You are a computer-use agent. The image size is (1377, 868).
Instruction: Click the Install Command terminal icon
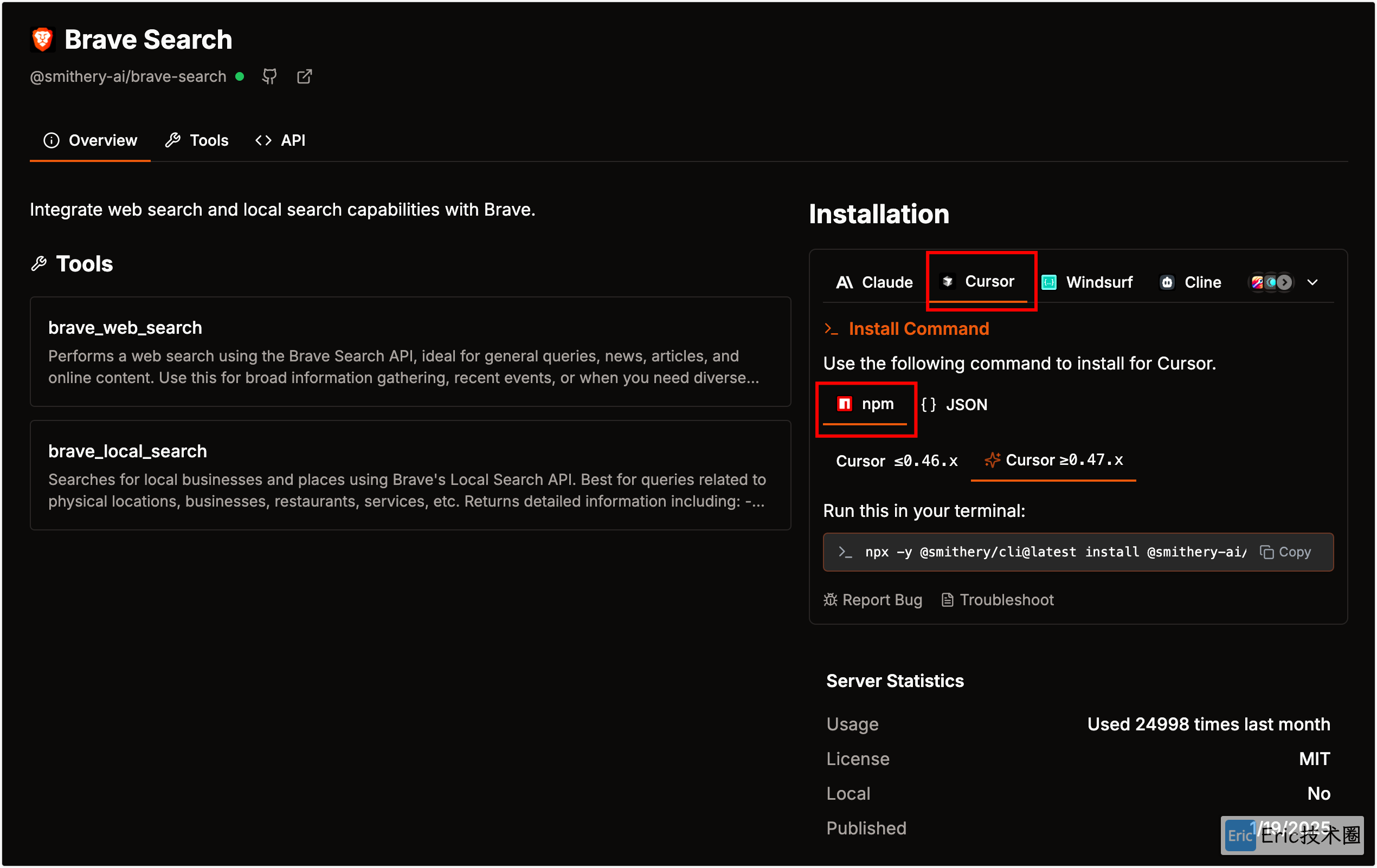pos(831,328)
